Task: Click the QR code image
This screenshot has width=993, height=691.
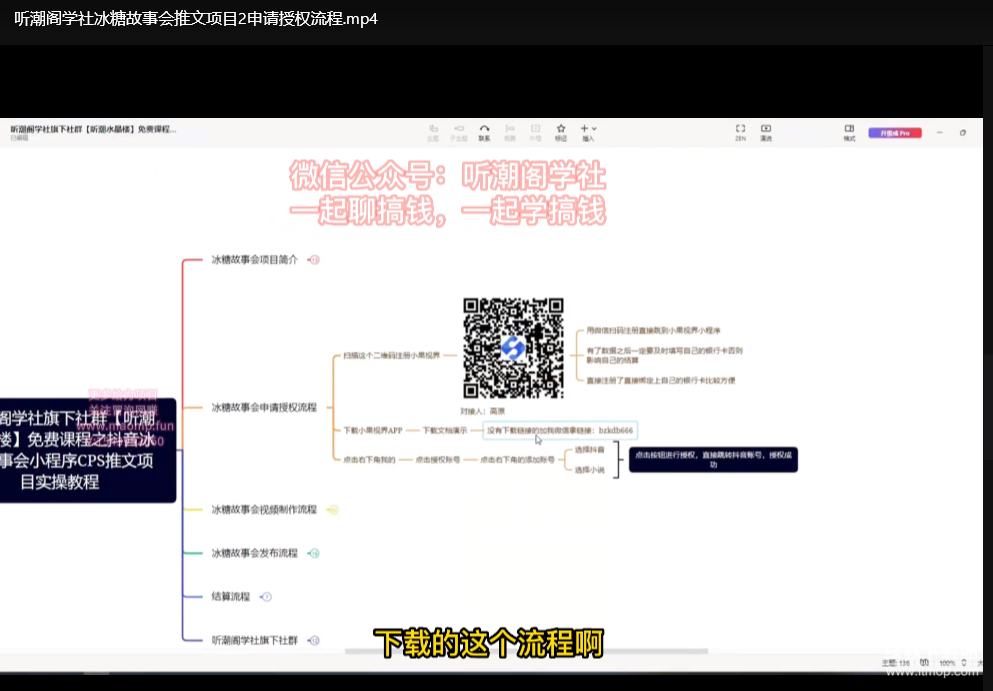Action: pos(513,348)
